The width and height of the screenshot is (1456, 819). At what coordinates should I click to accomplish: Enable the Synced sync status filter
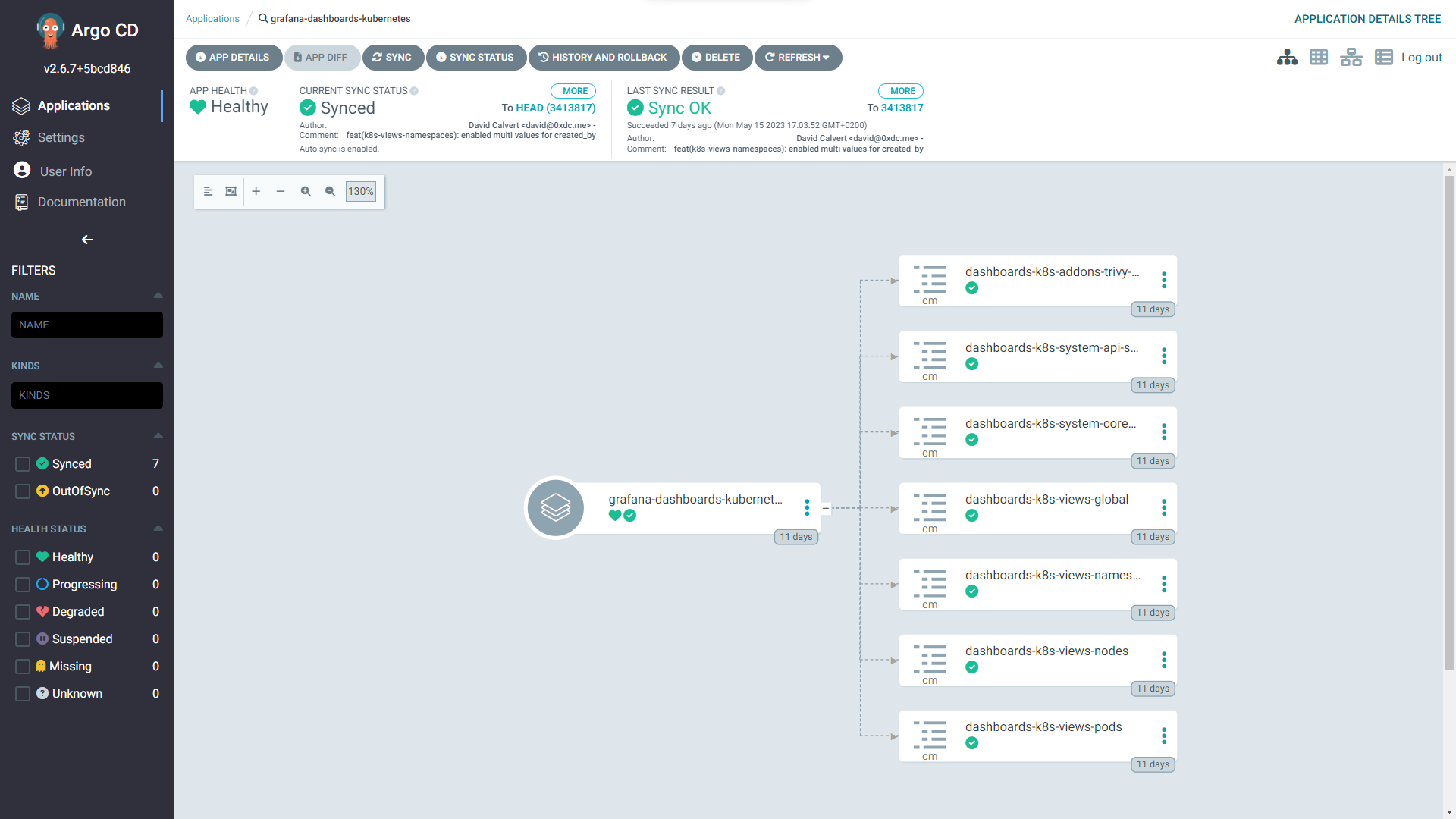point(23,464)
